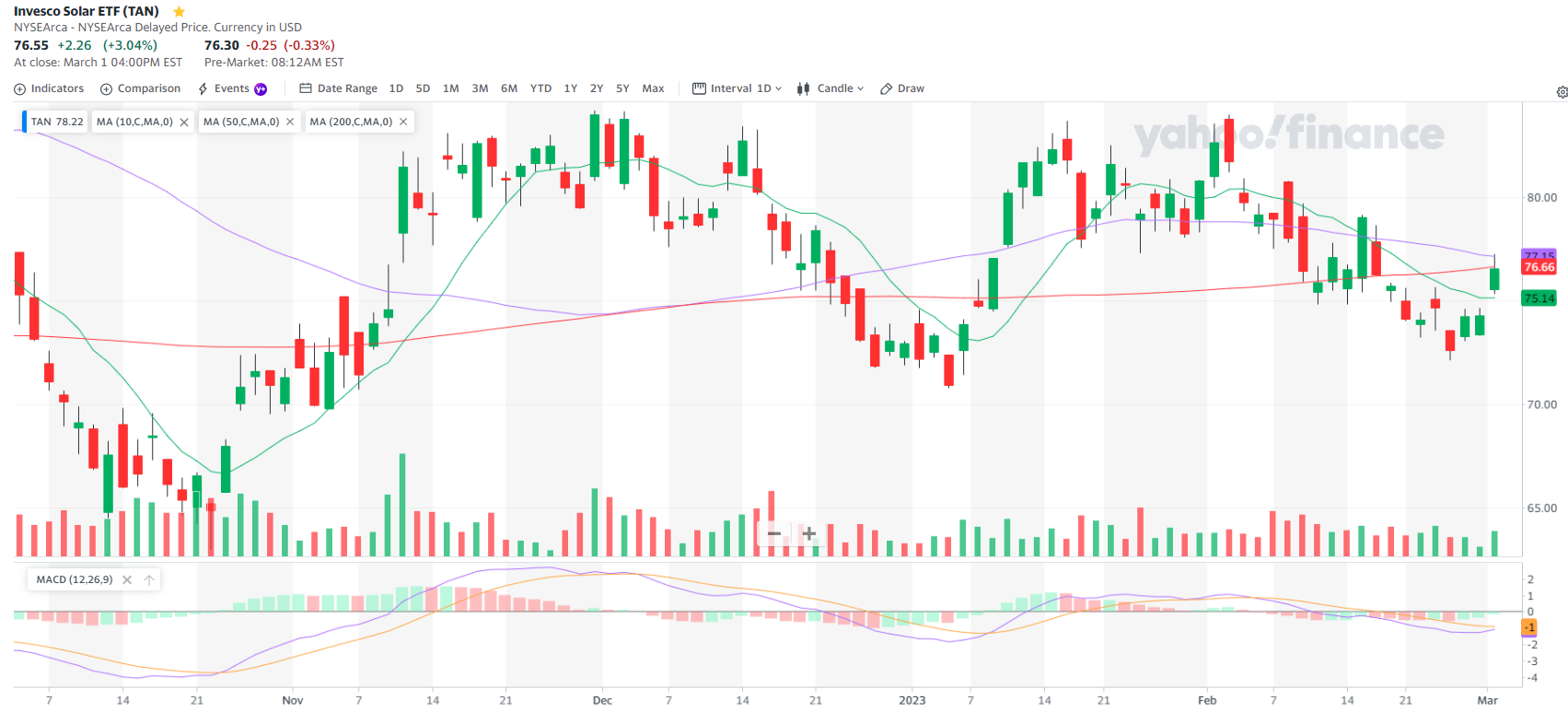Remove the MA (200,C,MA,0) indicator
1568x724 pixels.
pyautogui.click(x=403, y=122)
